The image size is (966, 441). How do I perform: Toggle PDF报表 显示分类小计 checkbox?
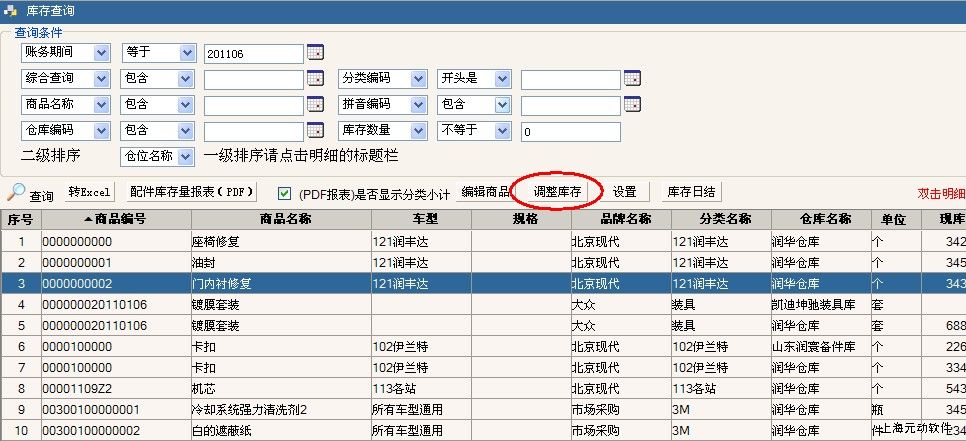pos(285,193)
